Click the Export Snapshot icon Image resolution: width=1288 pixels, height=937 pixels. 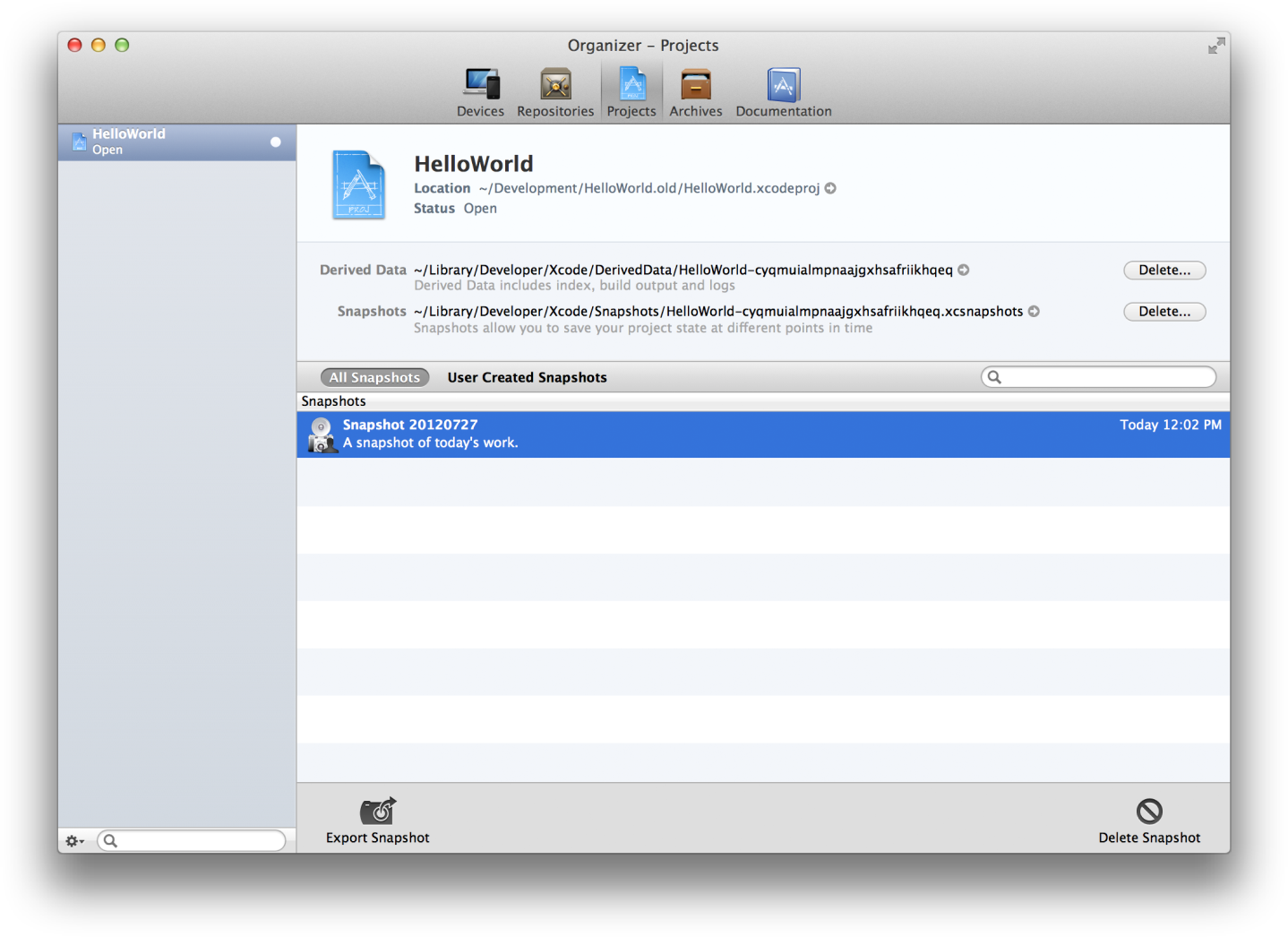[x=377, y=812]
